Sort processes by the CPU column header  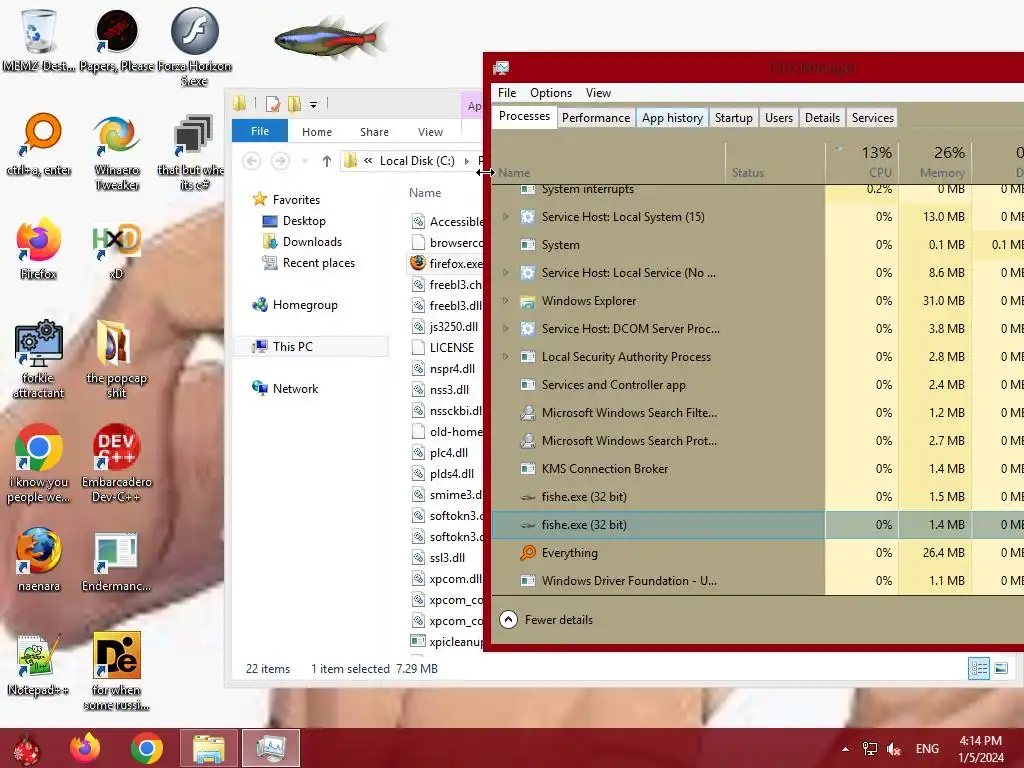point(862,162)
